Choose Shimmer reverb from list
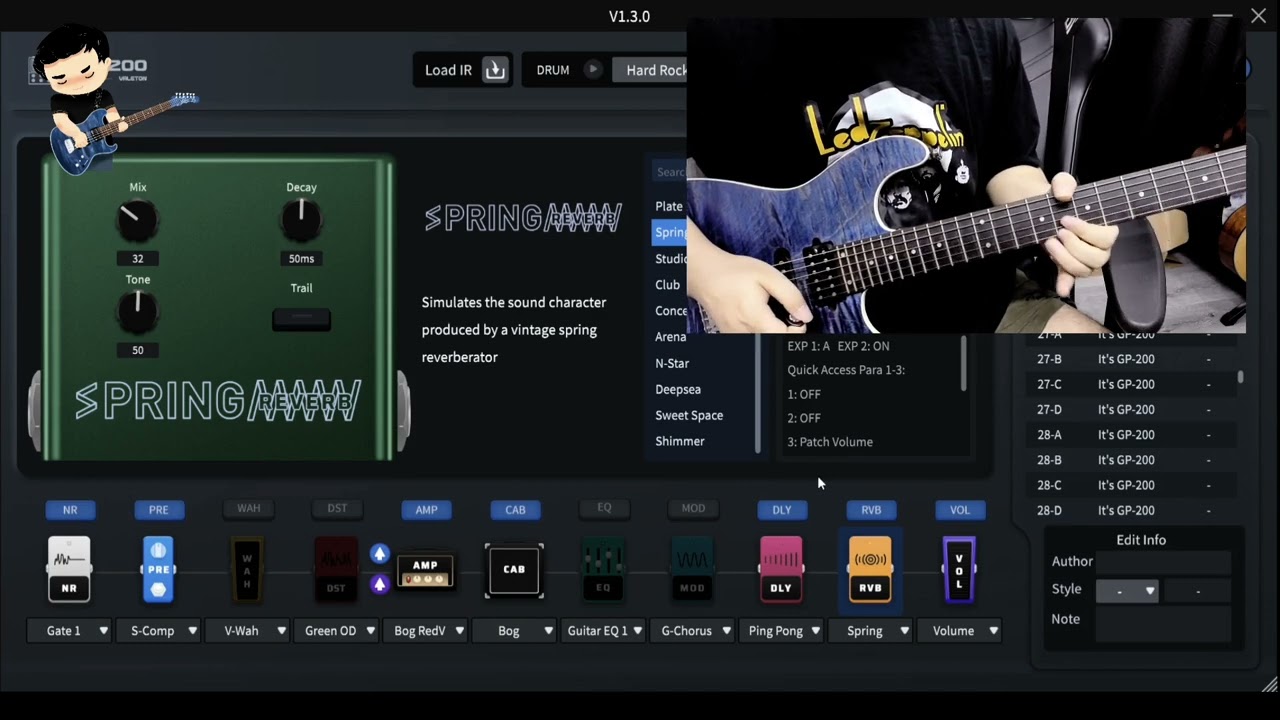Screen dimensions: 1280x720 tap(680, 441)
